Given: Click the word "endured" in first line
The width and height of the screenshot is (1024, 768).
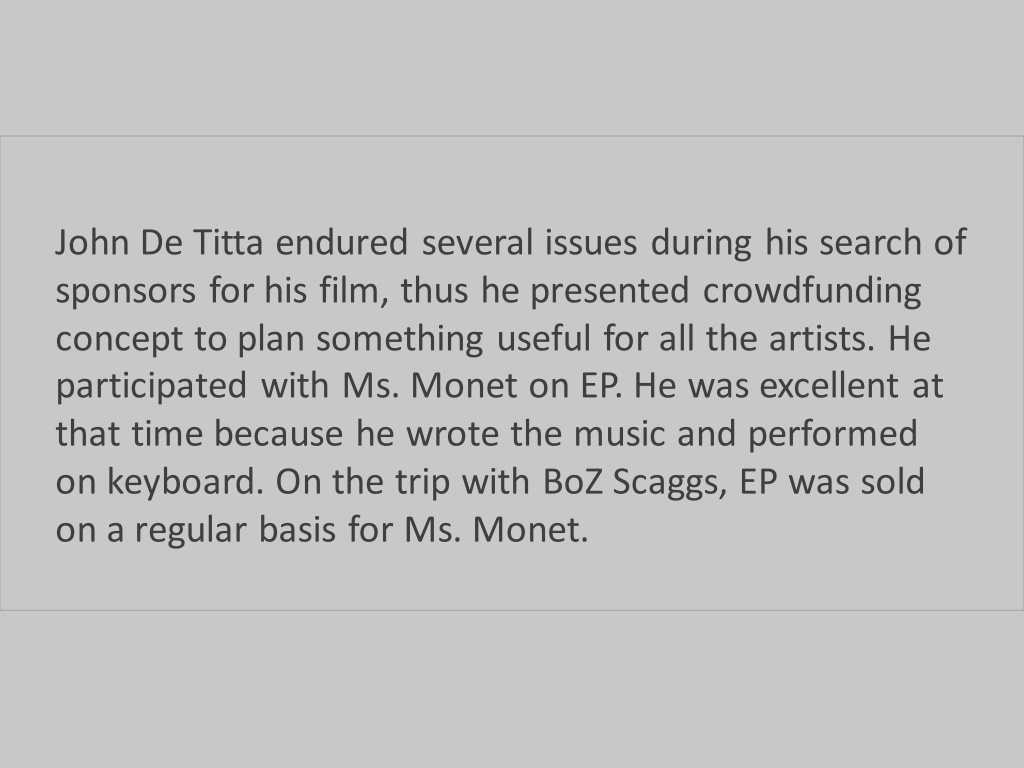Looking at the screenshot, I should coord(342,242).
